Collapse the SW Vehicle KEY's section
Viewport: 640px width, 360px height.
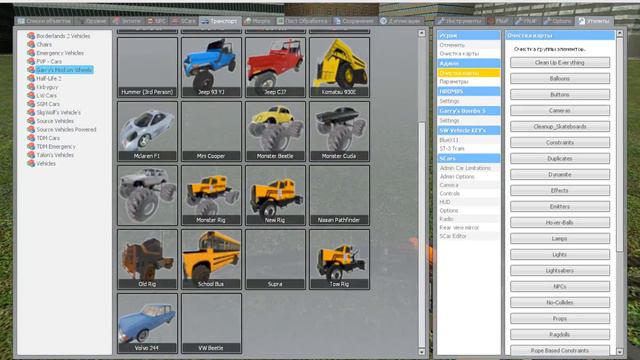pyautogui.click(x=469, y=130)
